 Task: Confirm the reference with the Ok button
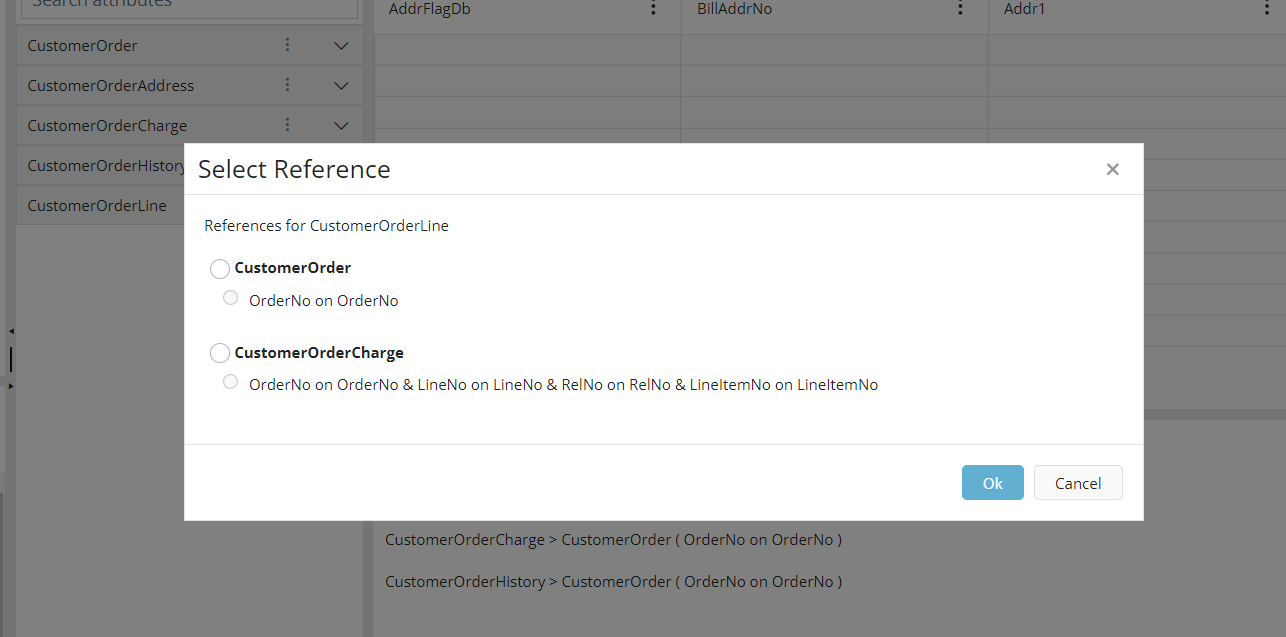[x=992, y=483]
